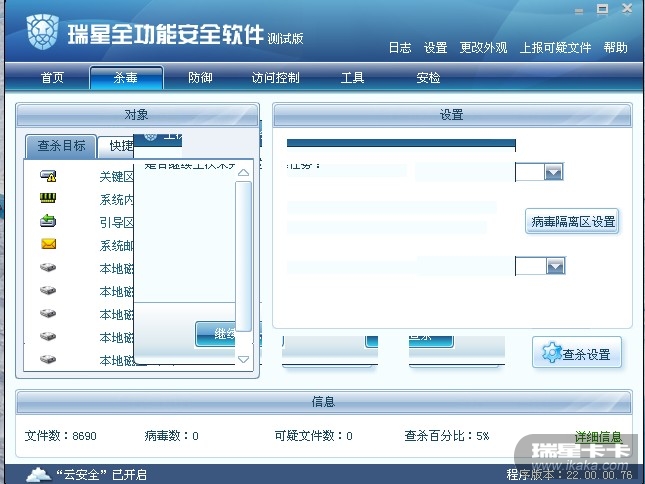
Task: Minimize the Rising window
Action: click(579, 11)
